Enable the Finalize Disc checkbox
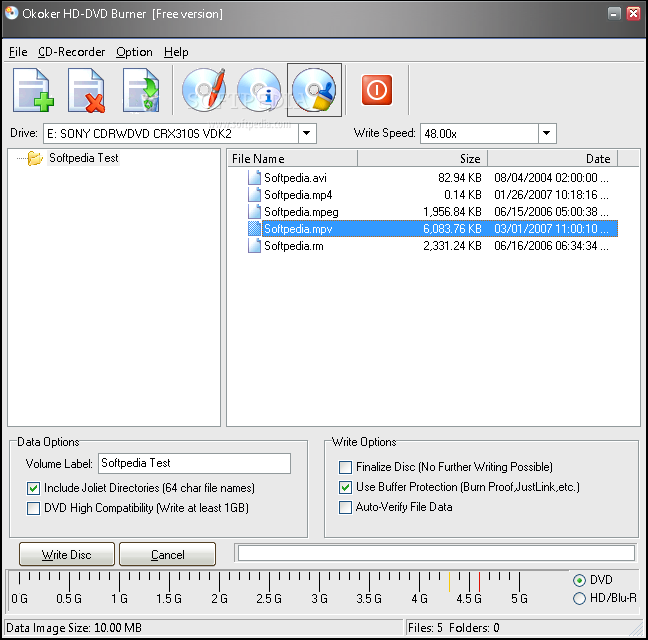This screenshot has width=648, height=640. pyautogui.click(x=345, y=467)
